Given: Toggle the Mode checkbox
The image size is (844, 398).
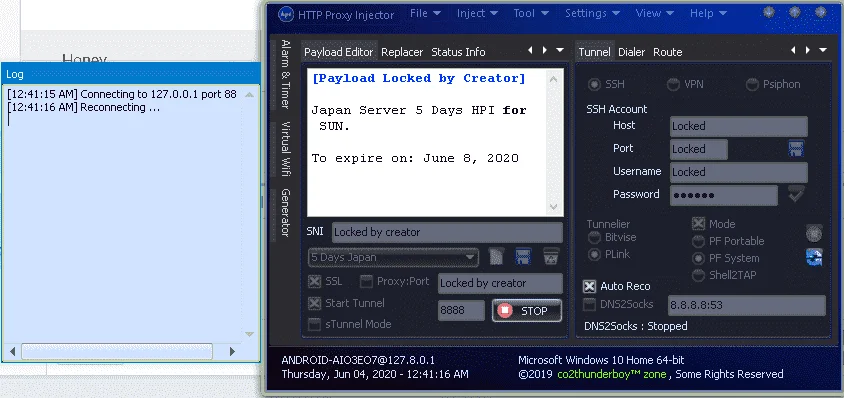Looking at the screenshot, I should 698,224.
